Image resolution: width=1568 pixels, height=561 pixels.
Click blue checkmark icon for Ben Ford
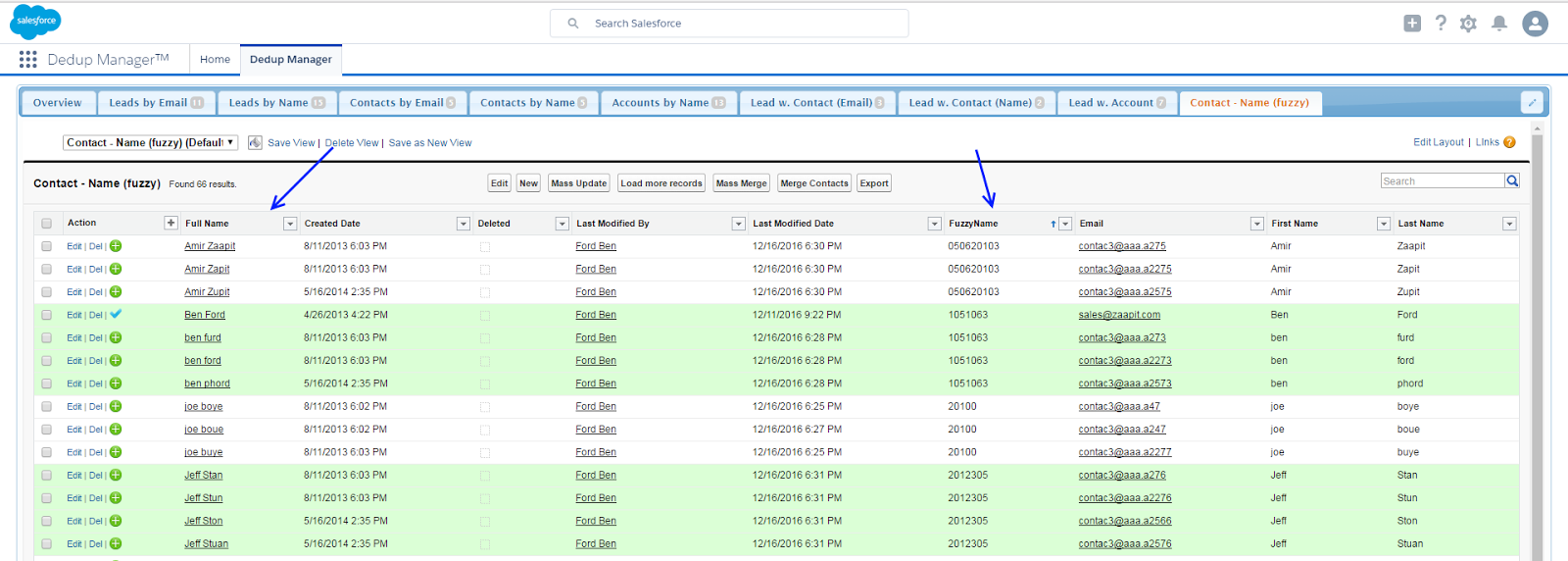(116, 315)
